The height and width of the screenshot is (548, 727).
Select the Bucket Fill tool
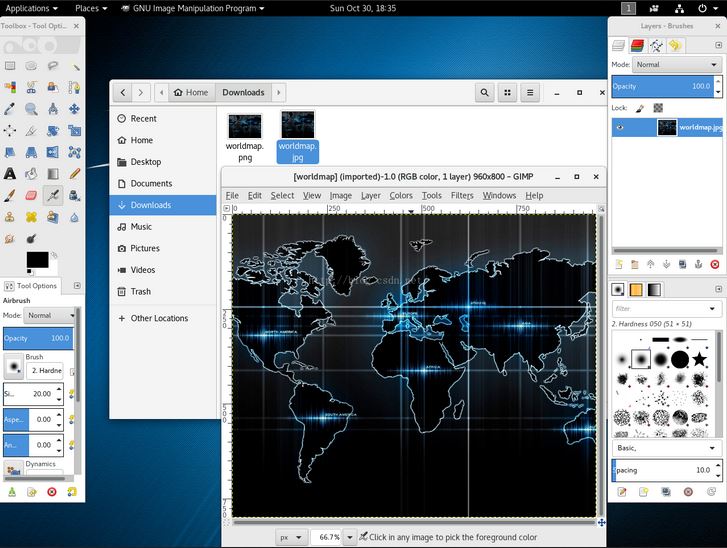click(x=31, y=174)
